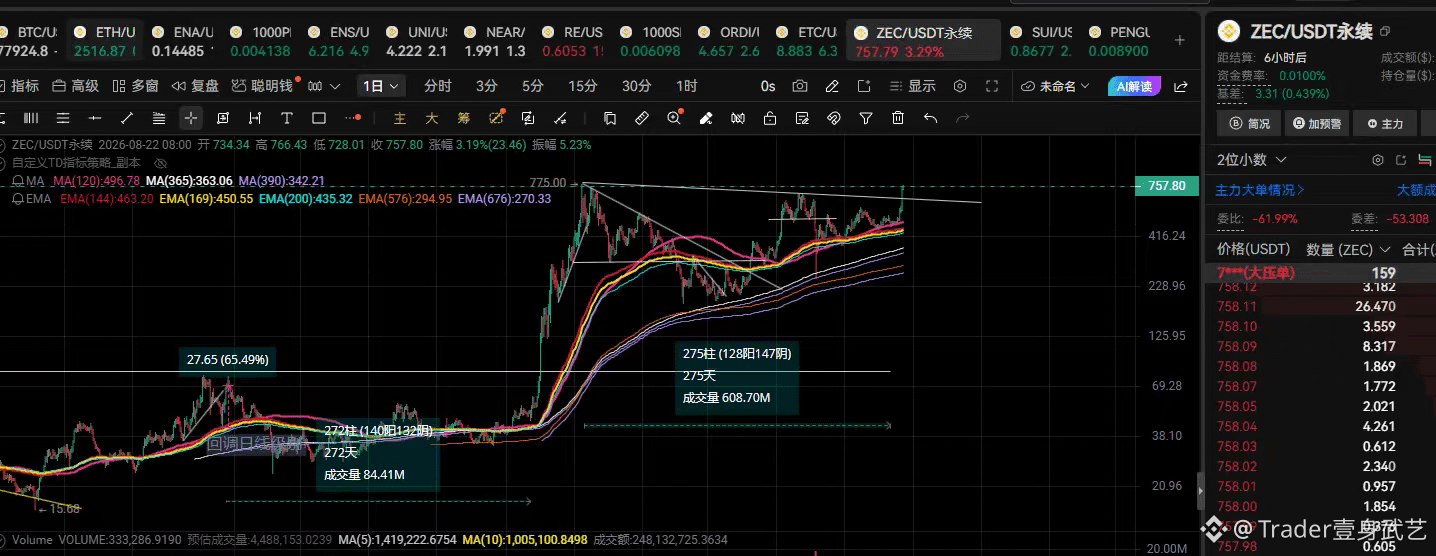
Task: Click the 显示 display options
Action: [x=912, y=87]
